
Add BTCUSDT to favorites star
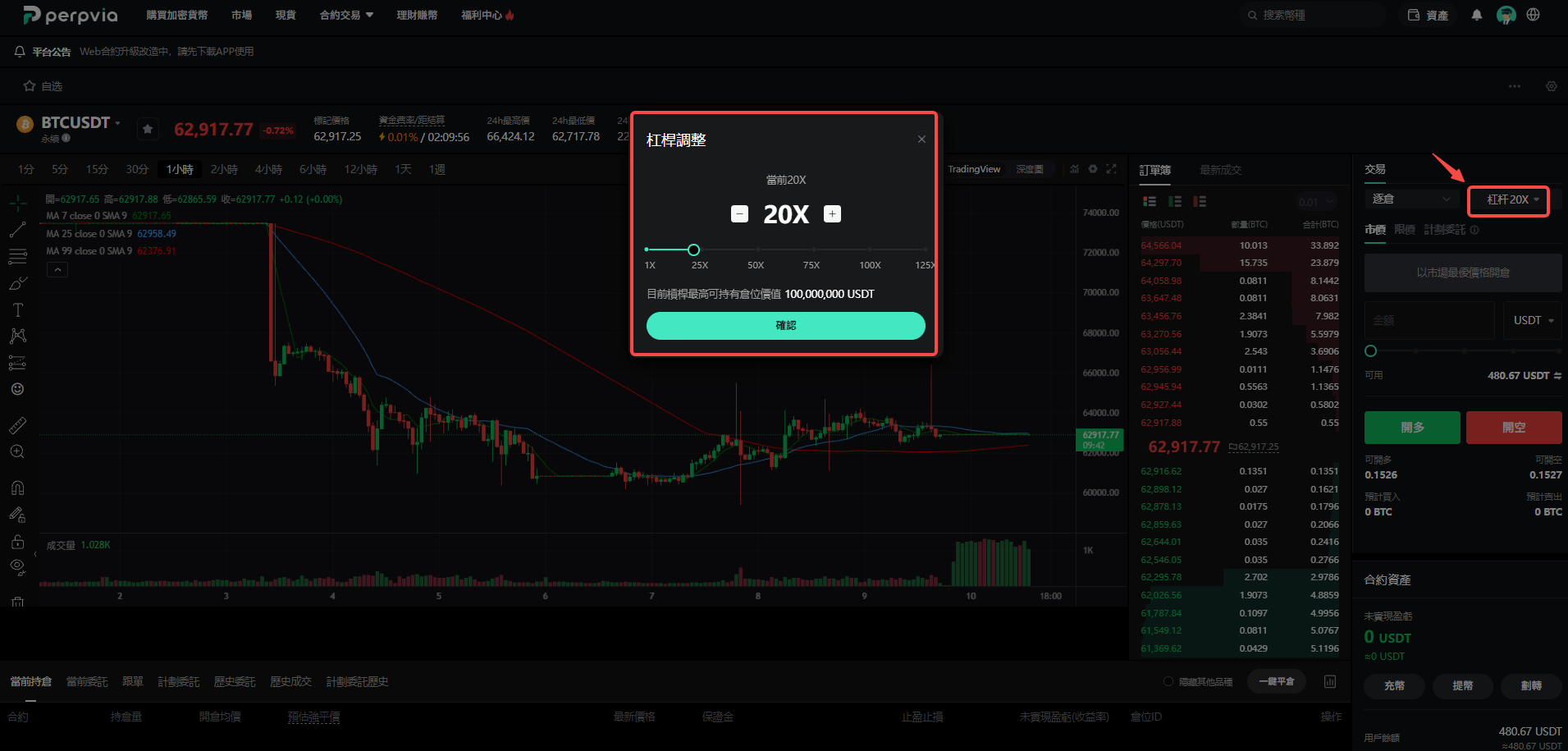148,129
